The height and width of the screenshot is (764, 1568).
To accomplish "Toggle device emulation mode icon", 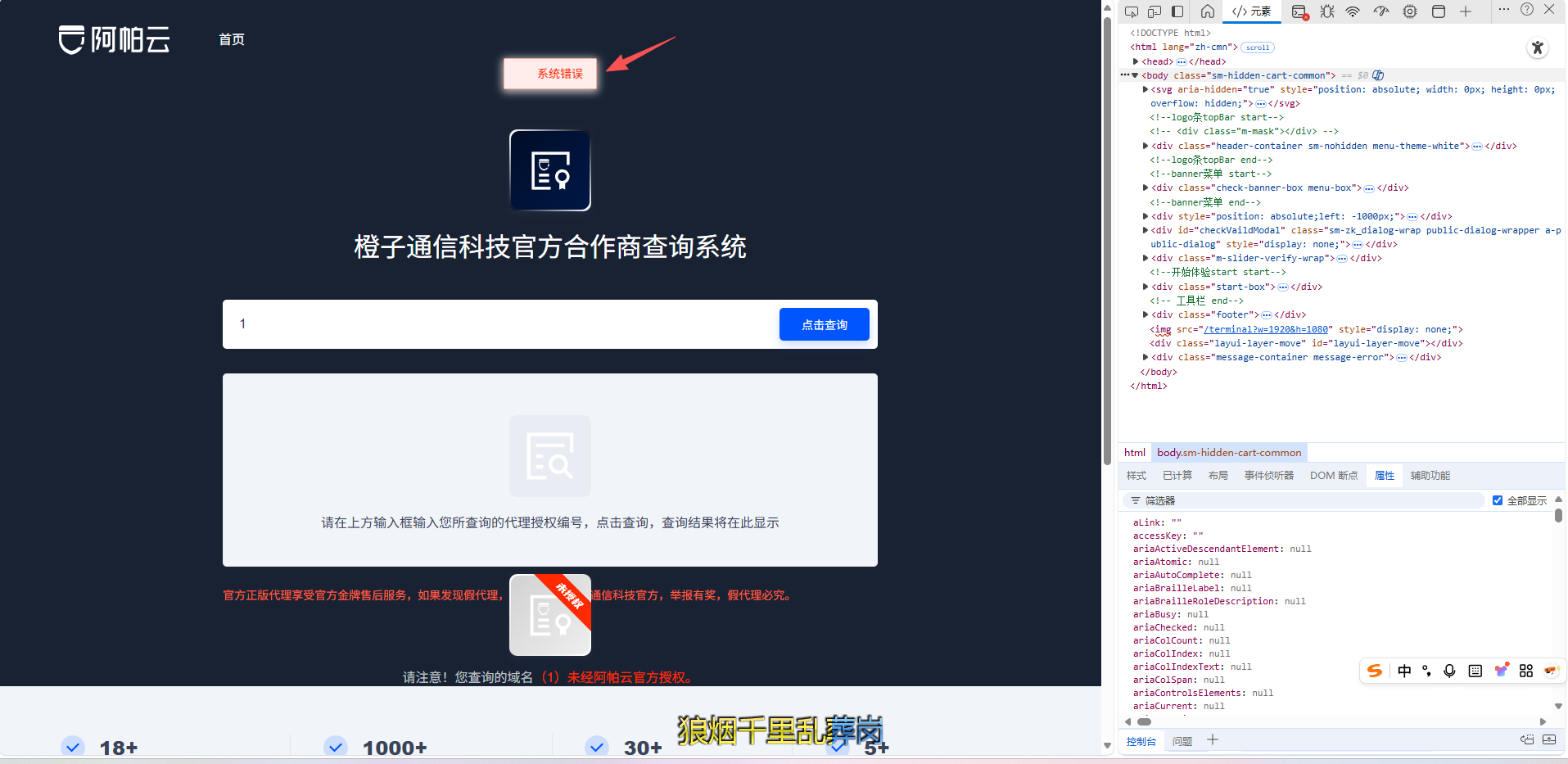I will pos(1155,11).
